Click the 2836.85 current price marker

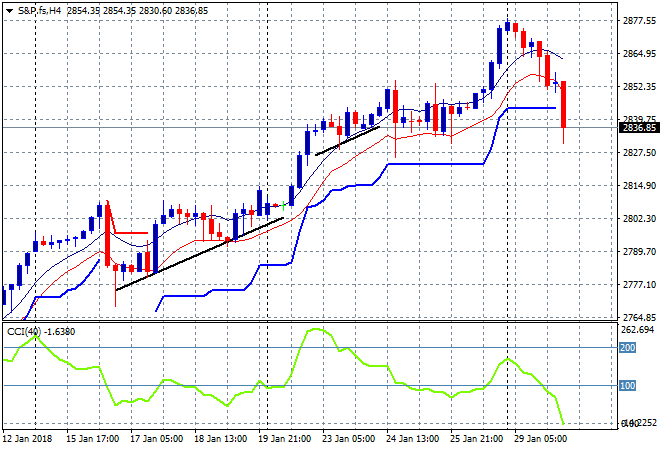[x=639, y=128]
